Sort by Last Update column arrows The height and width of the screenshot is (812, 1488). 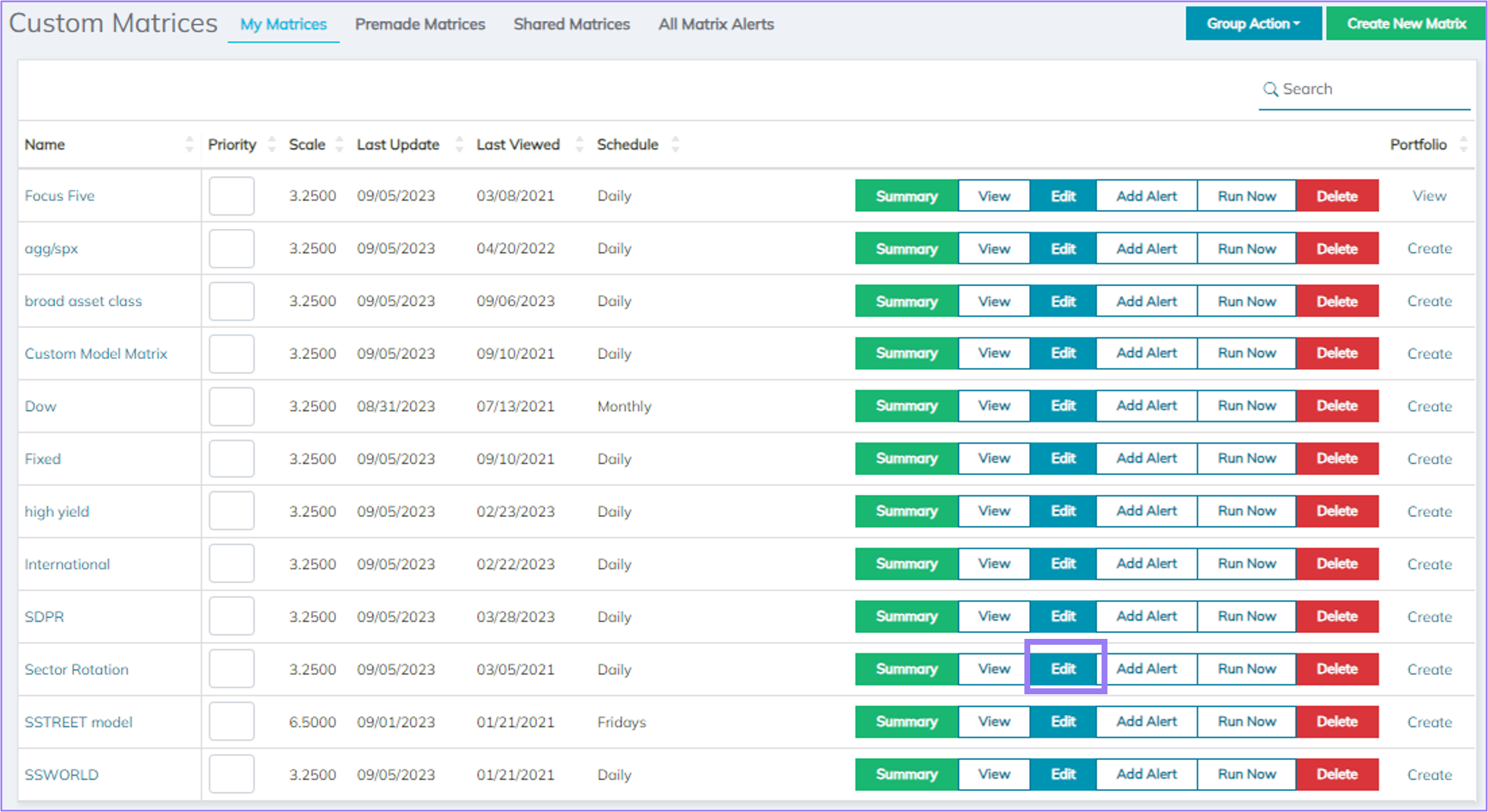click(x=459, y=144)
